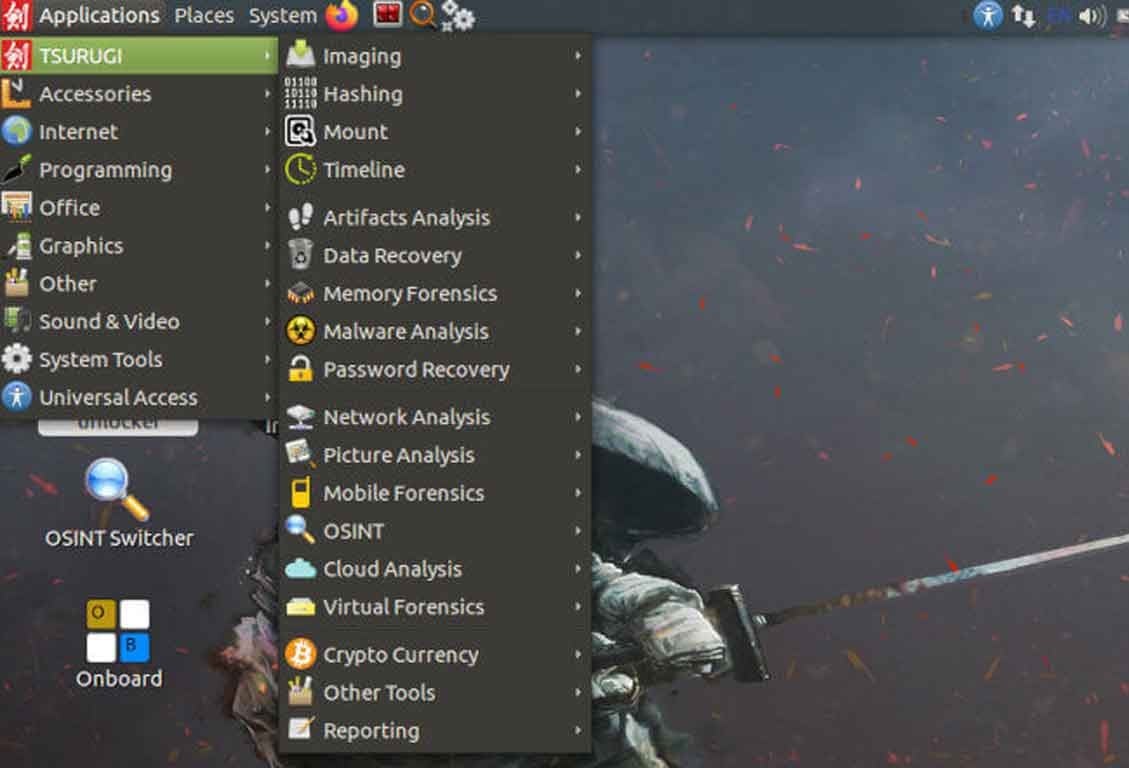Expand the Memory Forensics submenu arrow
Screen dimensions: 1129x768
click(578, 294)
